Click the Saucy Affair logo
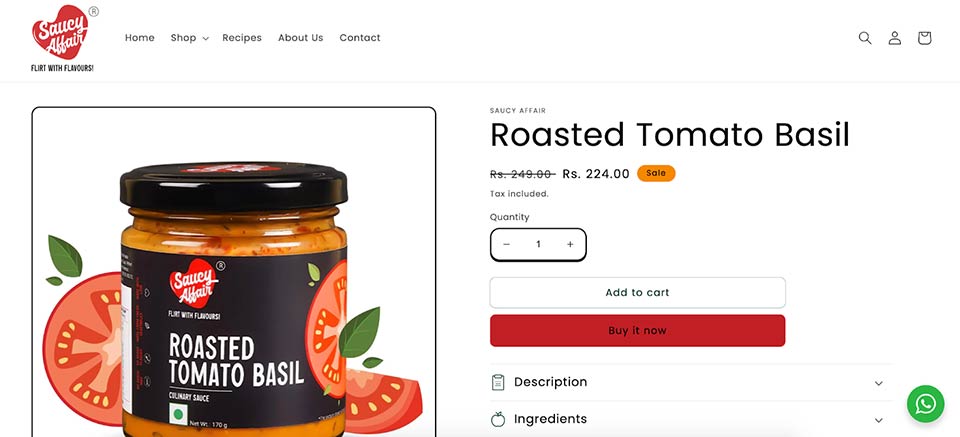This screenshot has height=437, width=960. click(x=62, y=38)
